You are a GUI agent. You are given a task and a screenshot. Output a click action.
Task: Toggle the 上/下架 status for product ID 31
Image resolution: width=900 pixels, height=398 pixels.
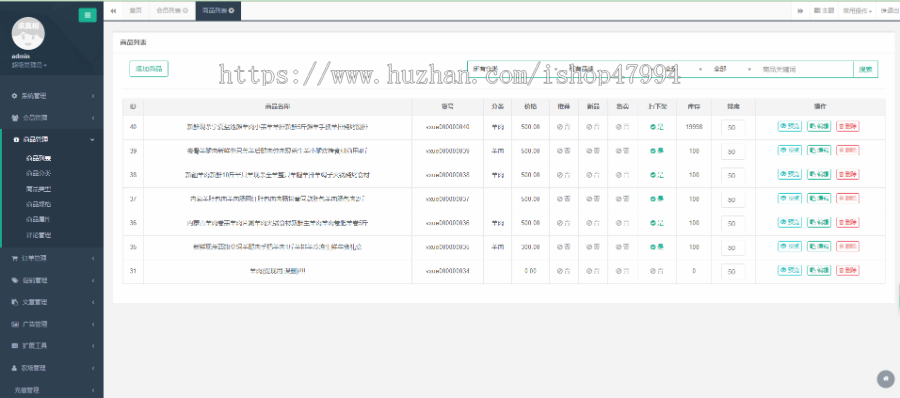pos(657,271)
